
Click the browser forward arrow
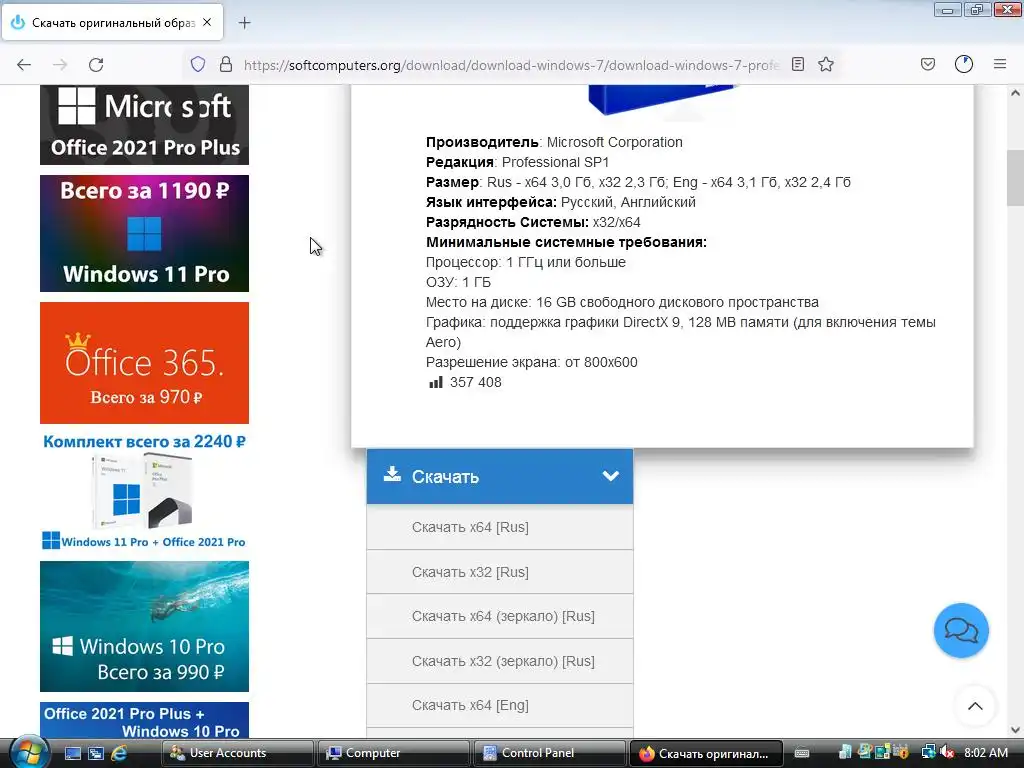click(x=60, y=65)
